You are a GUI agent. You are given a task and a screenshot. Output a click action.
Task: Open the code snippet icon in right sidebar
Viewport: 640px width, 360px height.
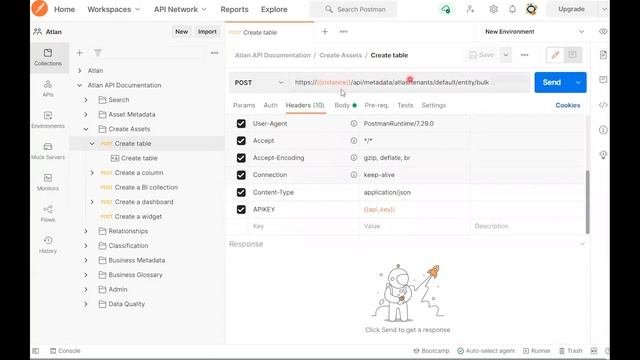click(603, 105)
